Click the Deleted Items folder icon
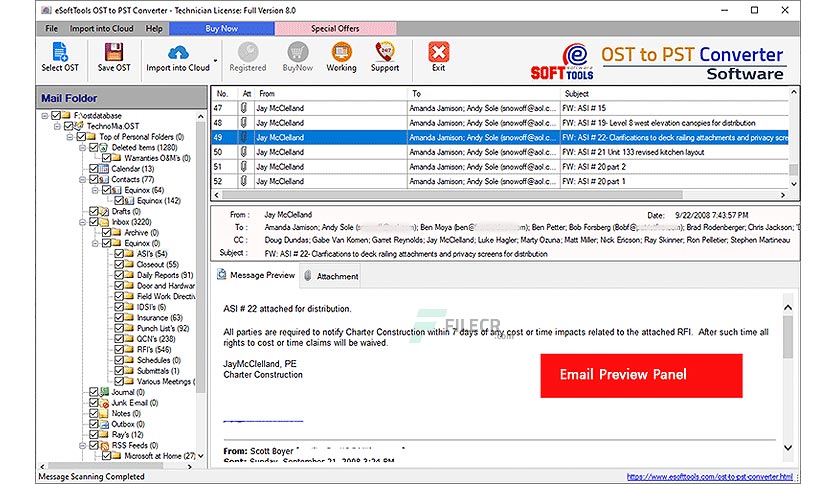 tap(104, 147)
